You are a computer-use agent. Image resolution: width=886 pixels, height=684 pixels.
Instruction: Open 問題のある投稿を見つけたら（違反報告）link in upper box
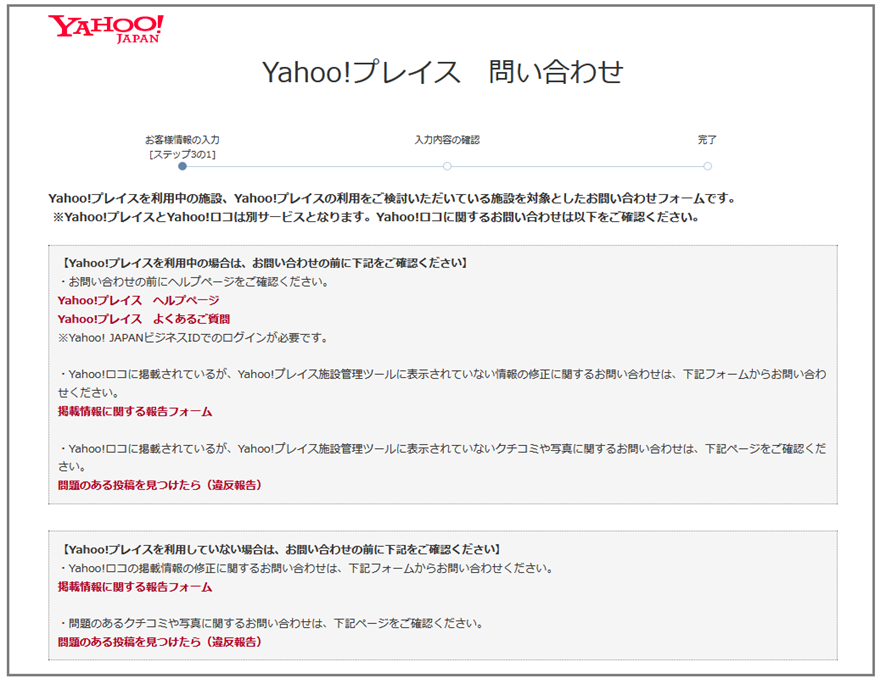point(159,485)
